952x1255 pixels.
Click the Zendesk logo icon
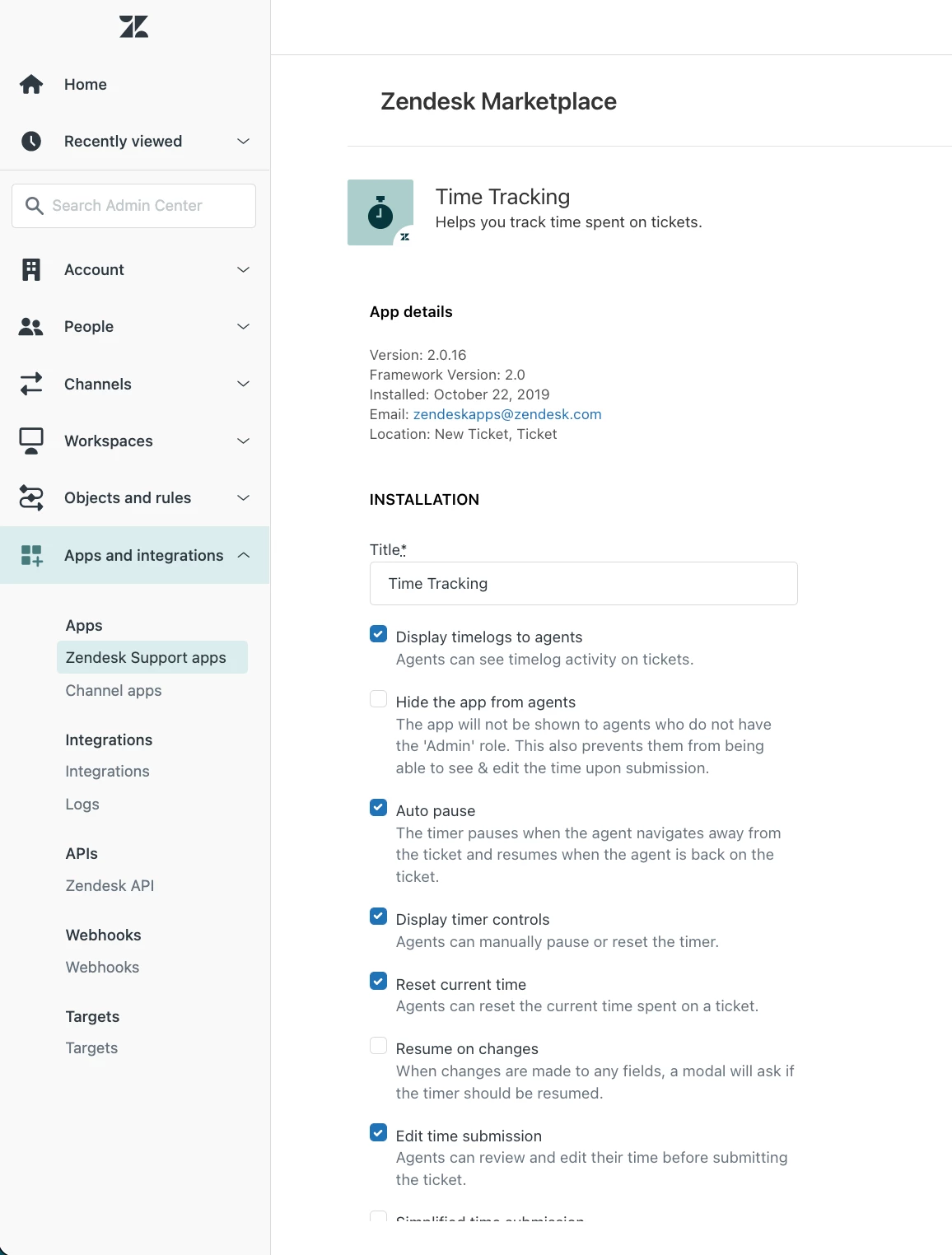(x=133, y=26)
